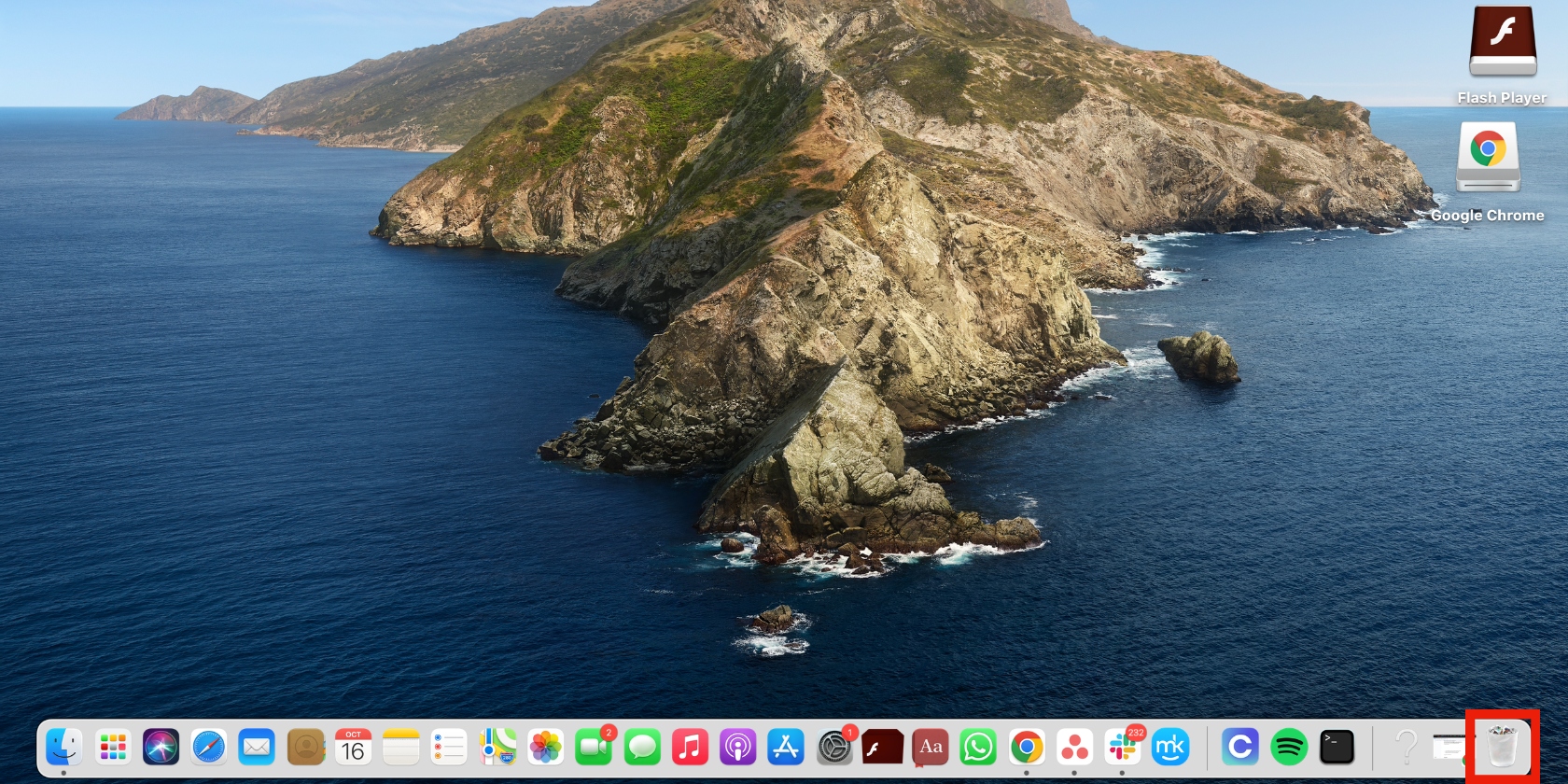Open the Mac App Store

tap(786, 748)
